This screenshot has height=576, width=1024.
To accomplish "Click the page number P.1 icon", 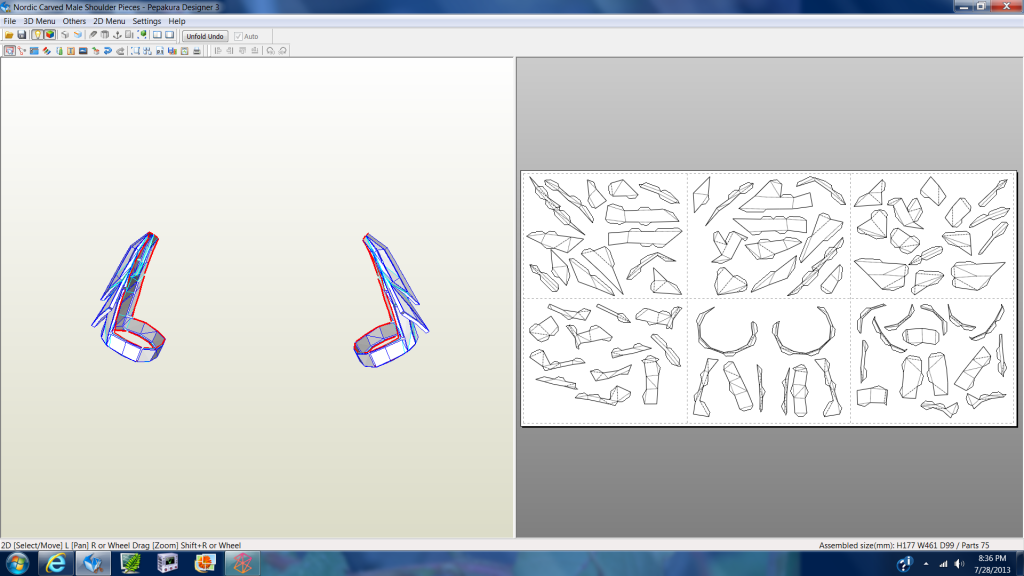I will (x=160, y=50).
